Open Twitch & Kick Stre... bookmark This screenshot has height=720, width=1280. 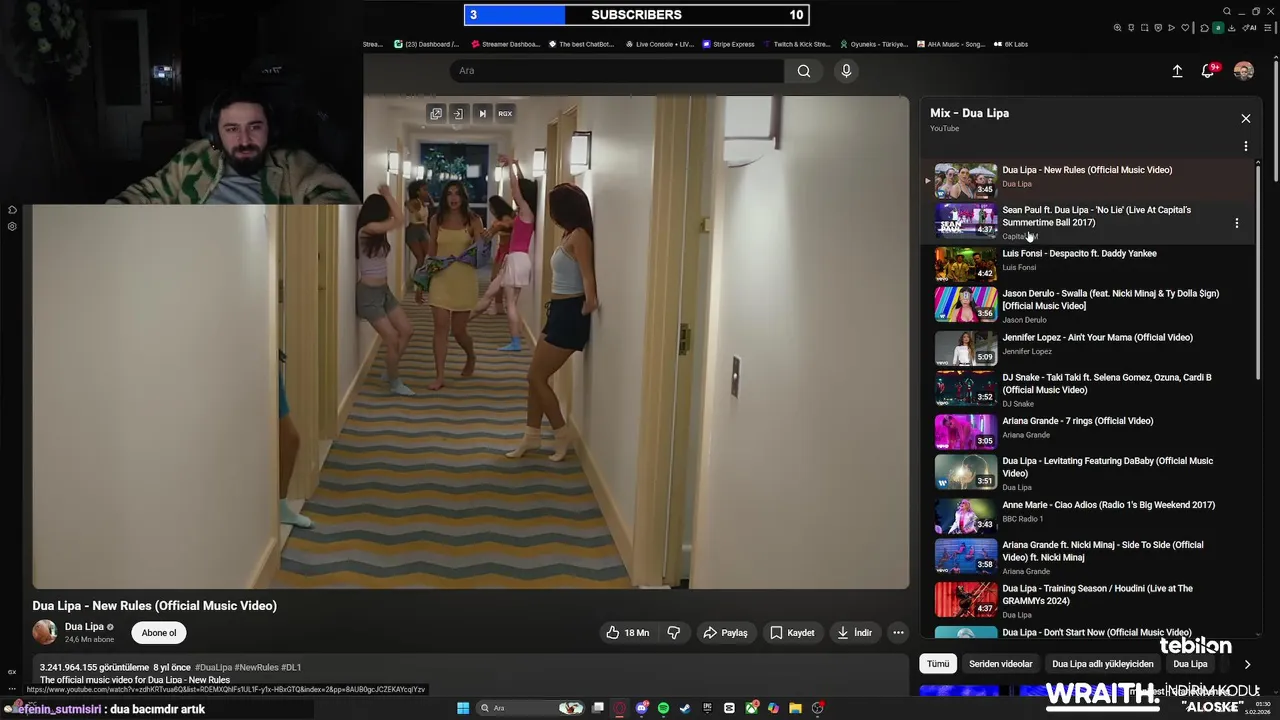(796, 44)
